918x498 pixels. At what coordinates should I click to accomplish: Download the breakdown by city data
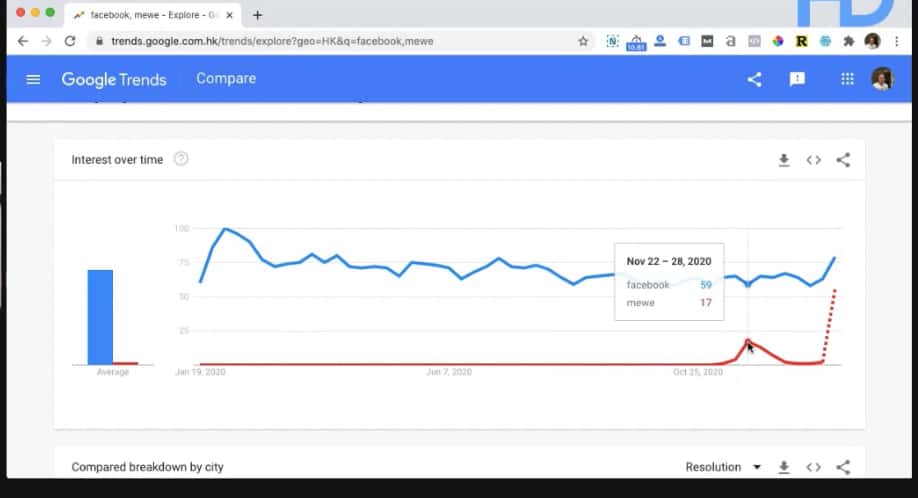tap(784, 467)
